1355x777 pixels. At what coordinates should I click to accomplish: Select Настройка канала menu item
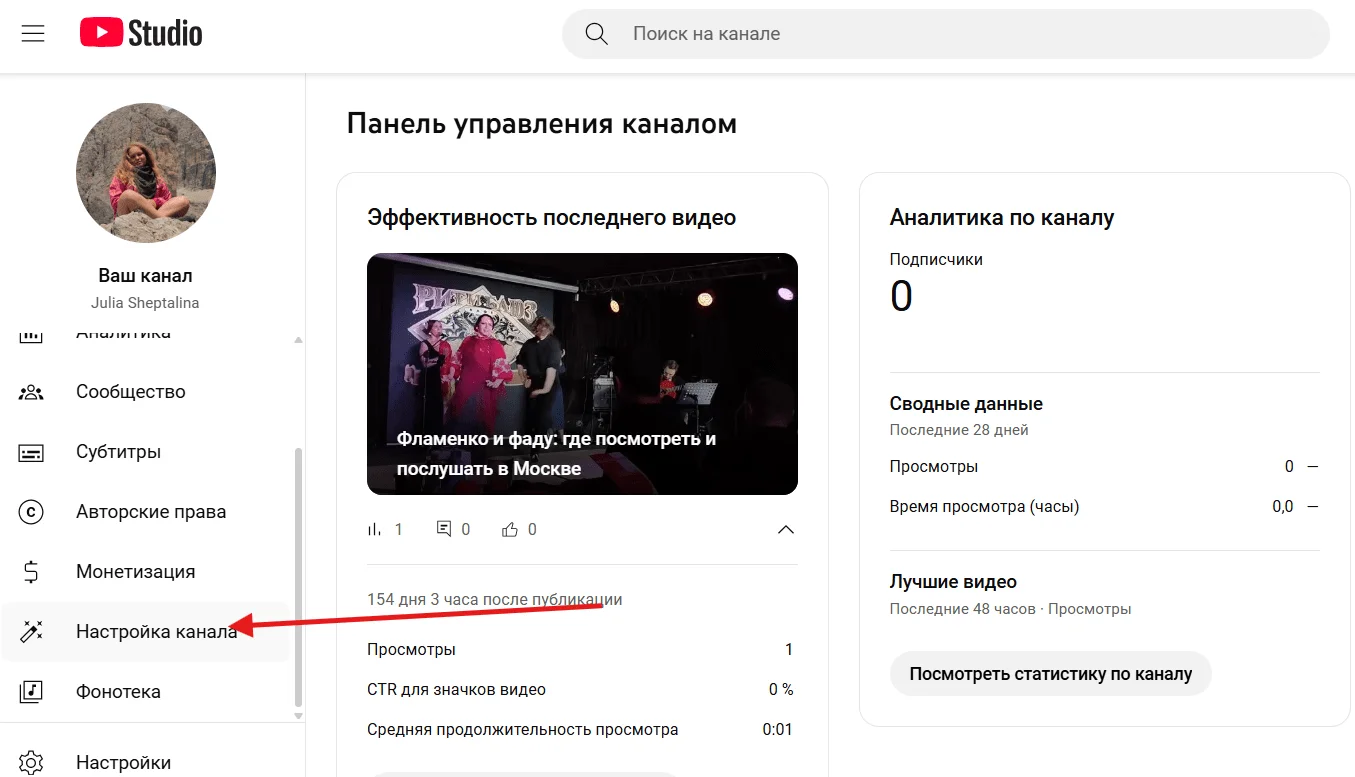pyautogui.click(x=146, y=631)
